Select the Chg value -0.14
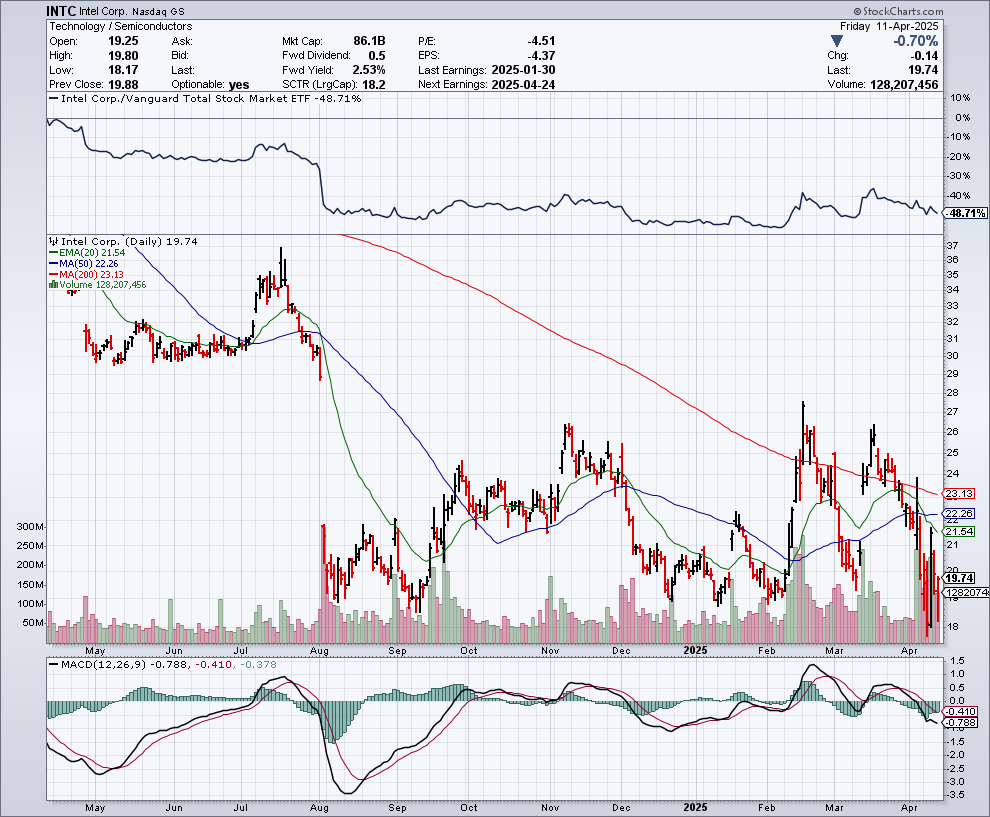This screenshot has height=817, width=990. (923, 56)
